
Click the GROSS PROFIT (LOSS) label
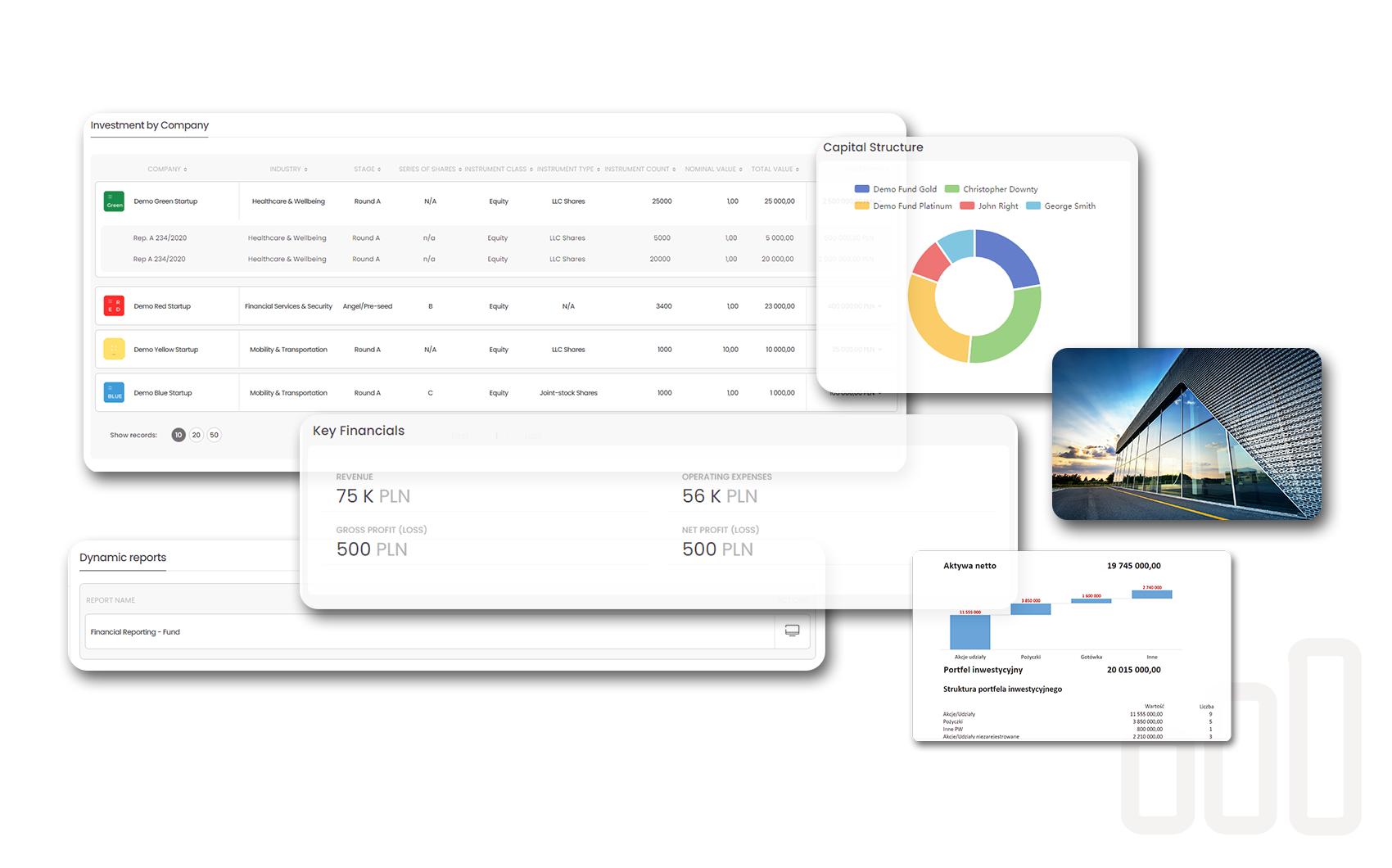tap(382, 530)
